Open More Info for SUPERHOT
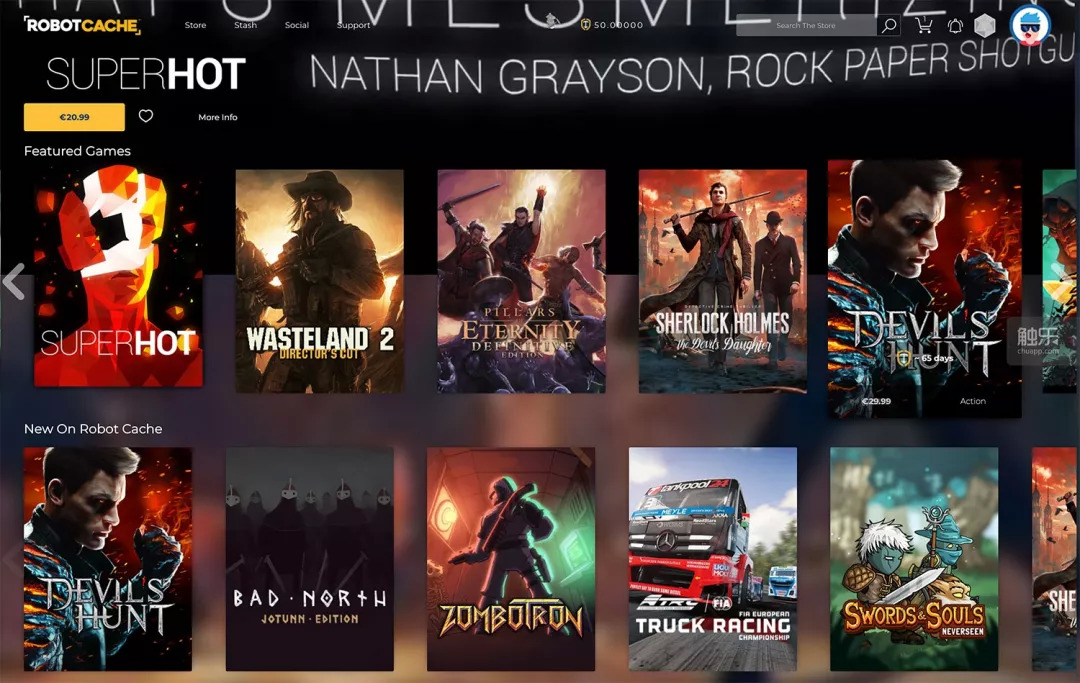 [x=218, y=117]
